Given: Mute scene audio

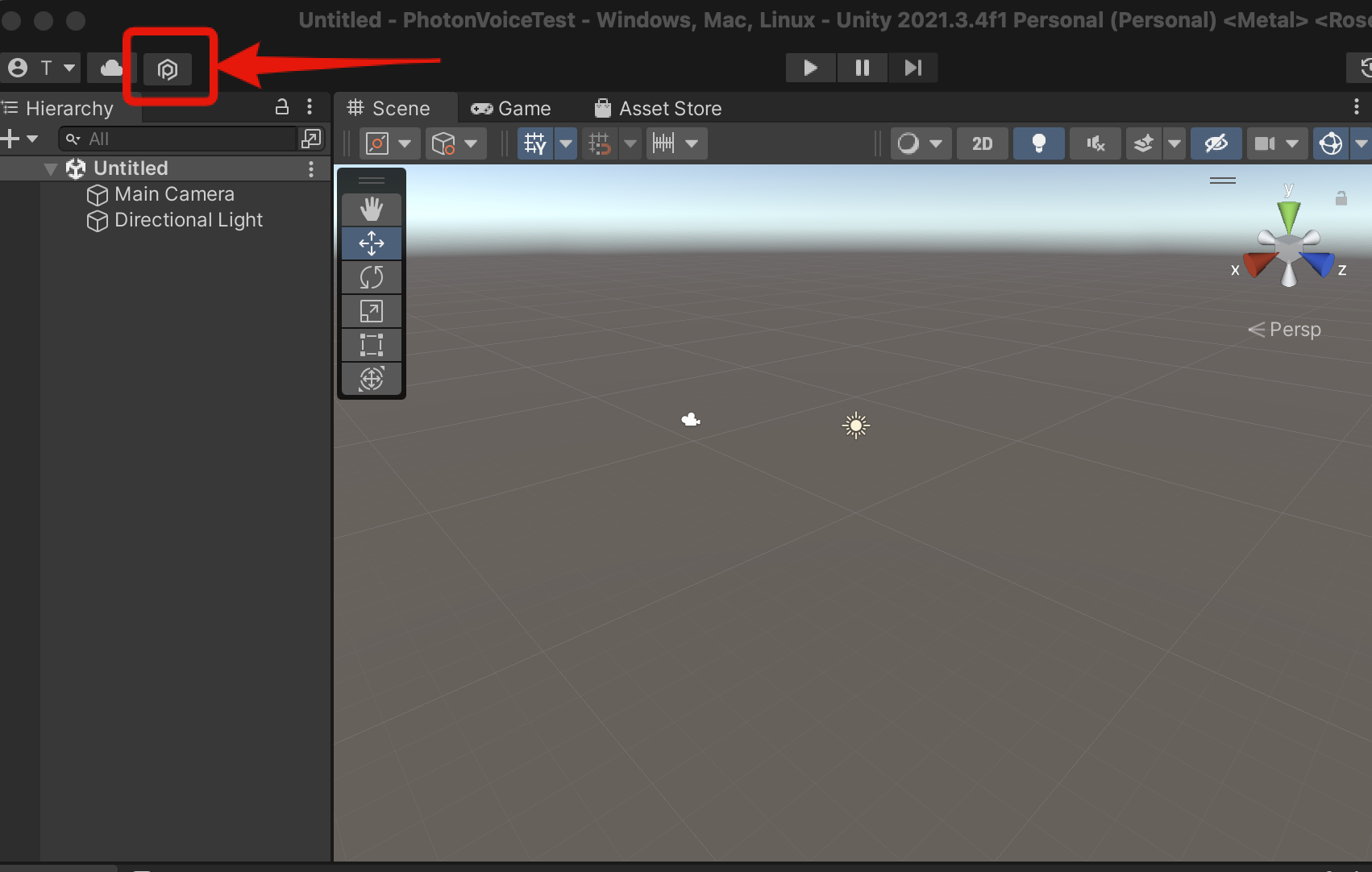Looking at the screenshot, I should (1095, 143).
